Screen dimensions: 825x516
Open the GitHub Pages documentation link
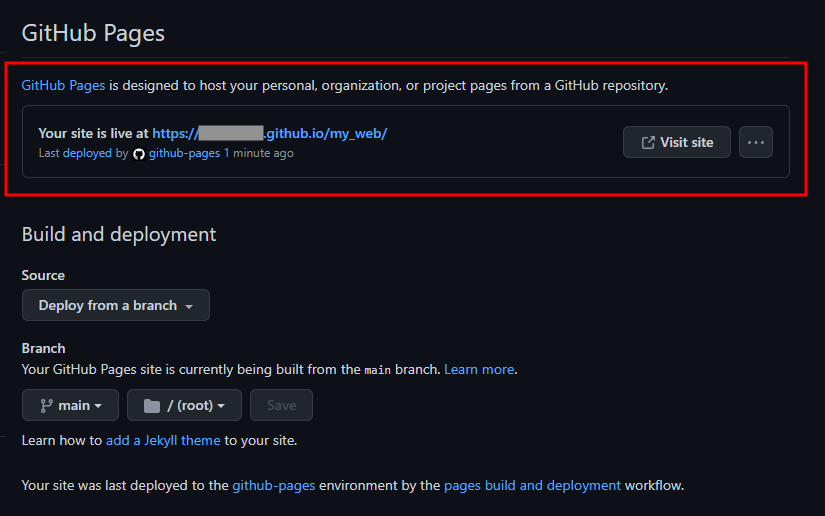63,85
